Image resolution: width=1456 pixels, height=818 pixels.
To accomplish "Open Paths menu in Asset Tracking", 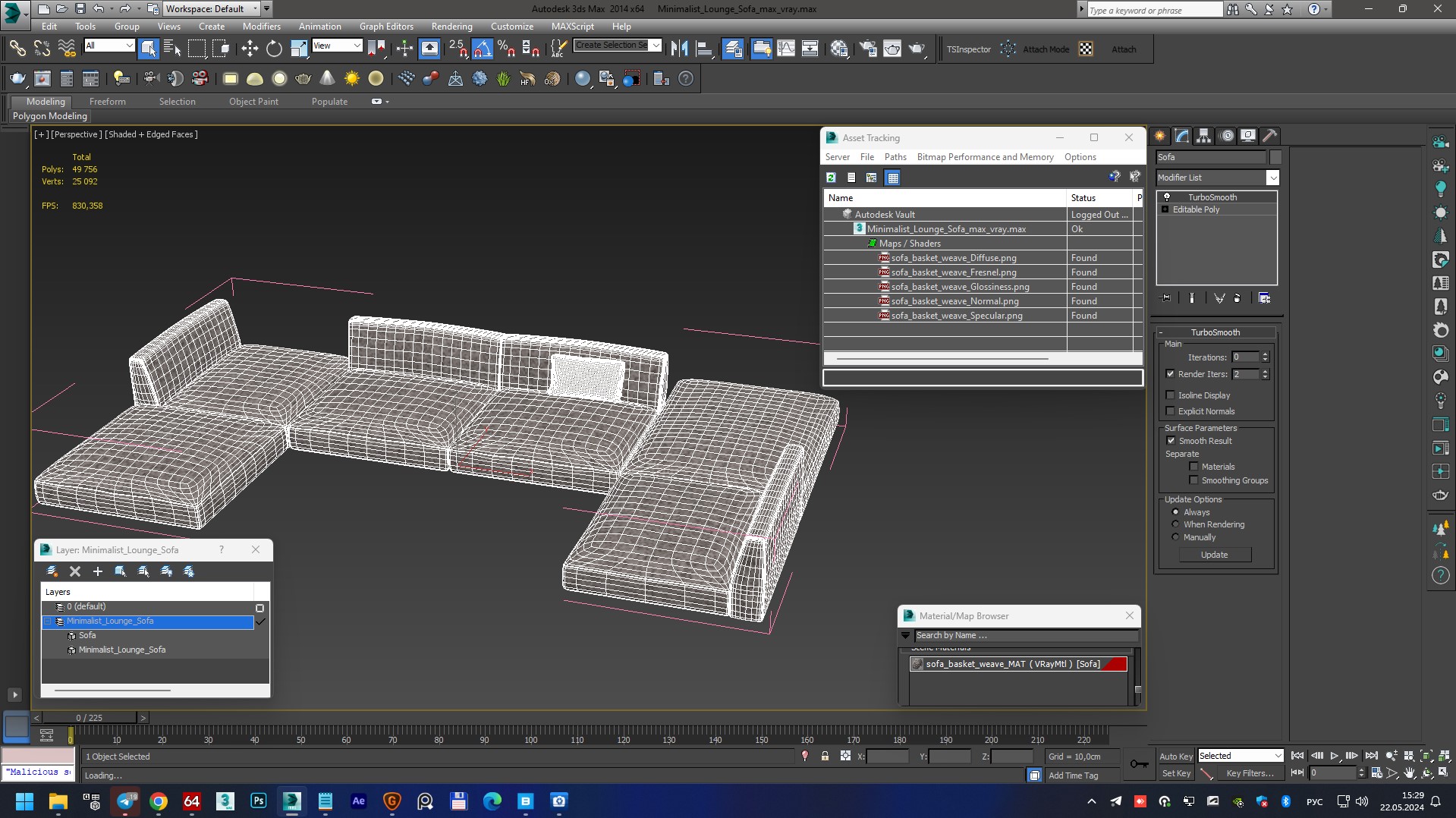I will [x=895, y=157].
